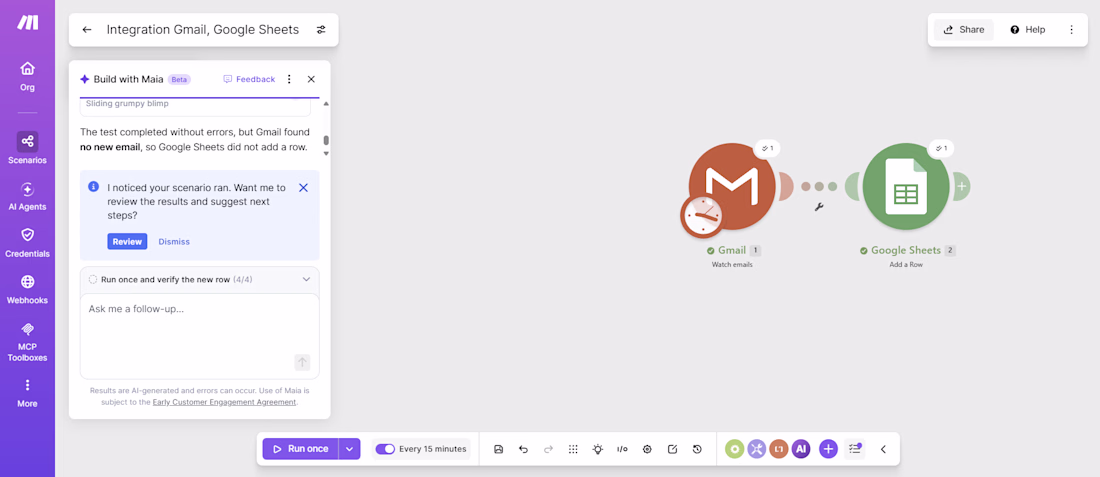Send Feedback about Maia
The width and height of the screenshot is (1100, 477).
pyautogui.click(x=249, y=79)
